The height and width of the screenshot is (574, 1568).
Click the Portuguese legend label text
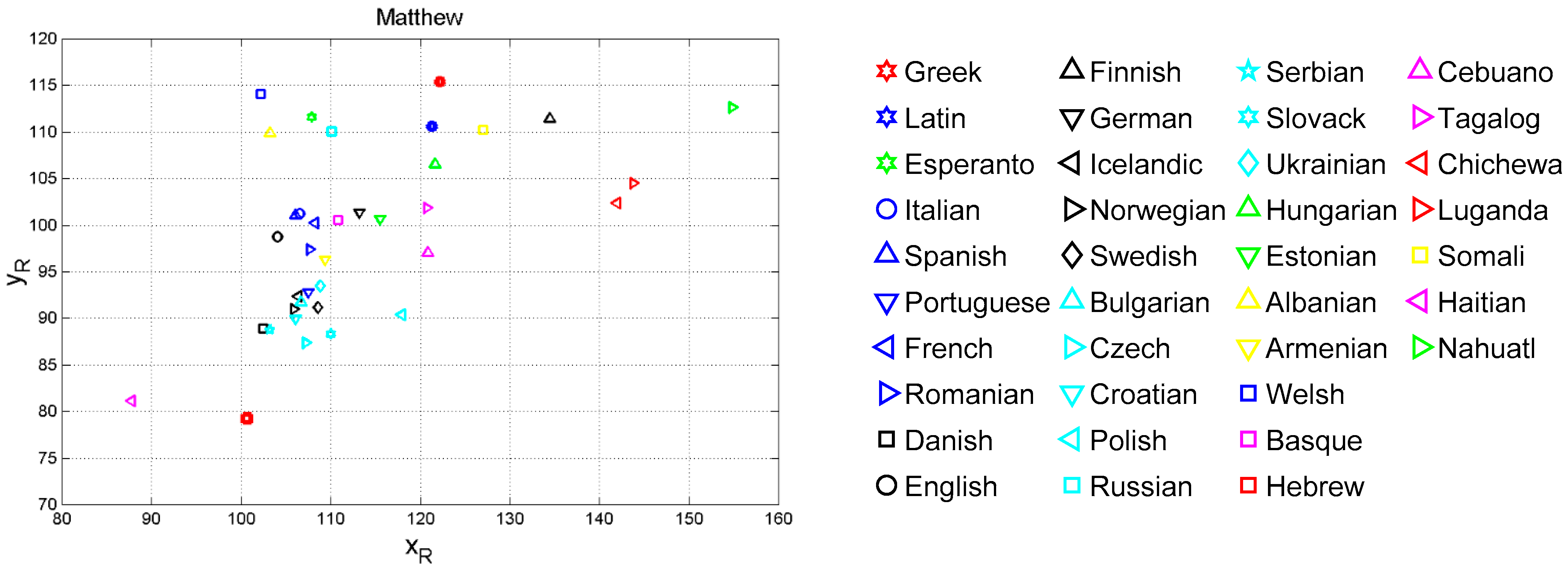(x=977, y=303)
